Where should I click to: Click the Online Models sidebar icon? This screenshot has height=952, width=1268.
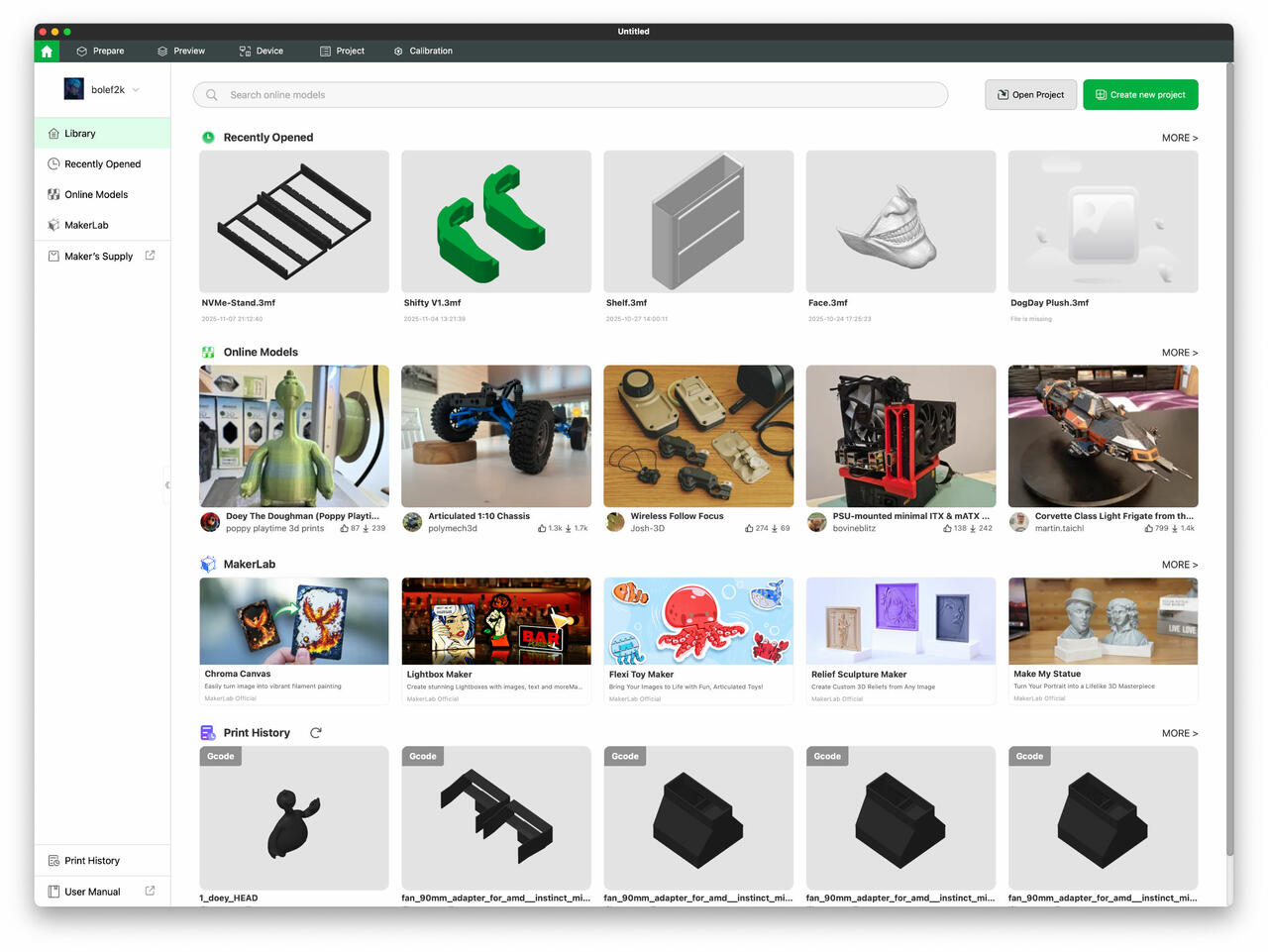(x=53, y=194)
